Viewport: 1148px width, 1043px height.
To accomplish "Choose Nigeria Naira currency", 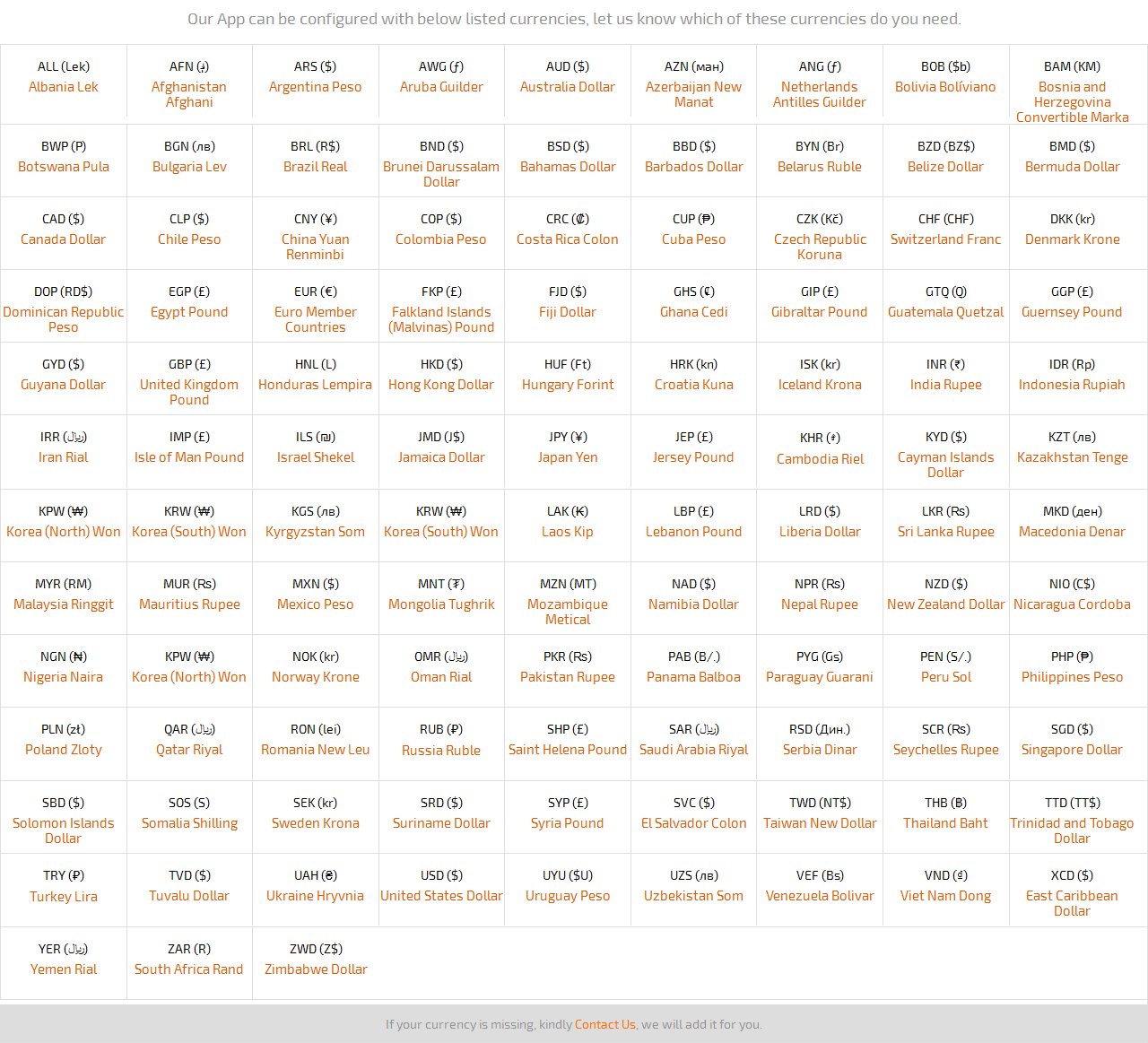I will [x=63, y=677].
